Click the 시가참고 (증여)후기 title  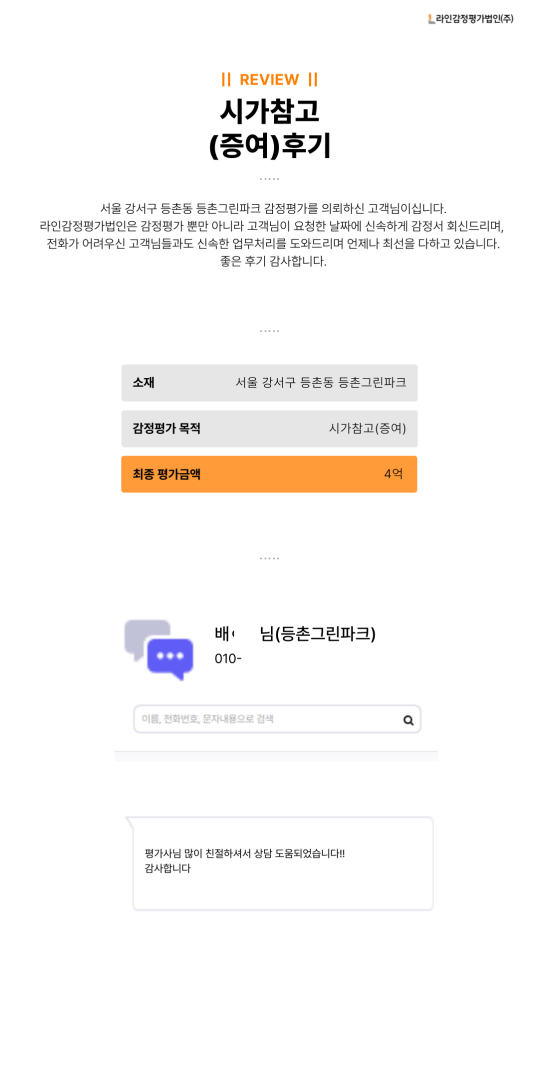pos(269,128)
